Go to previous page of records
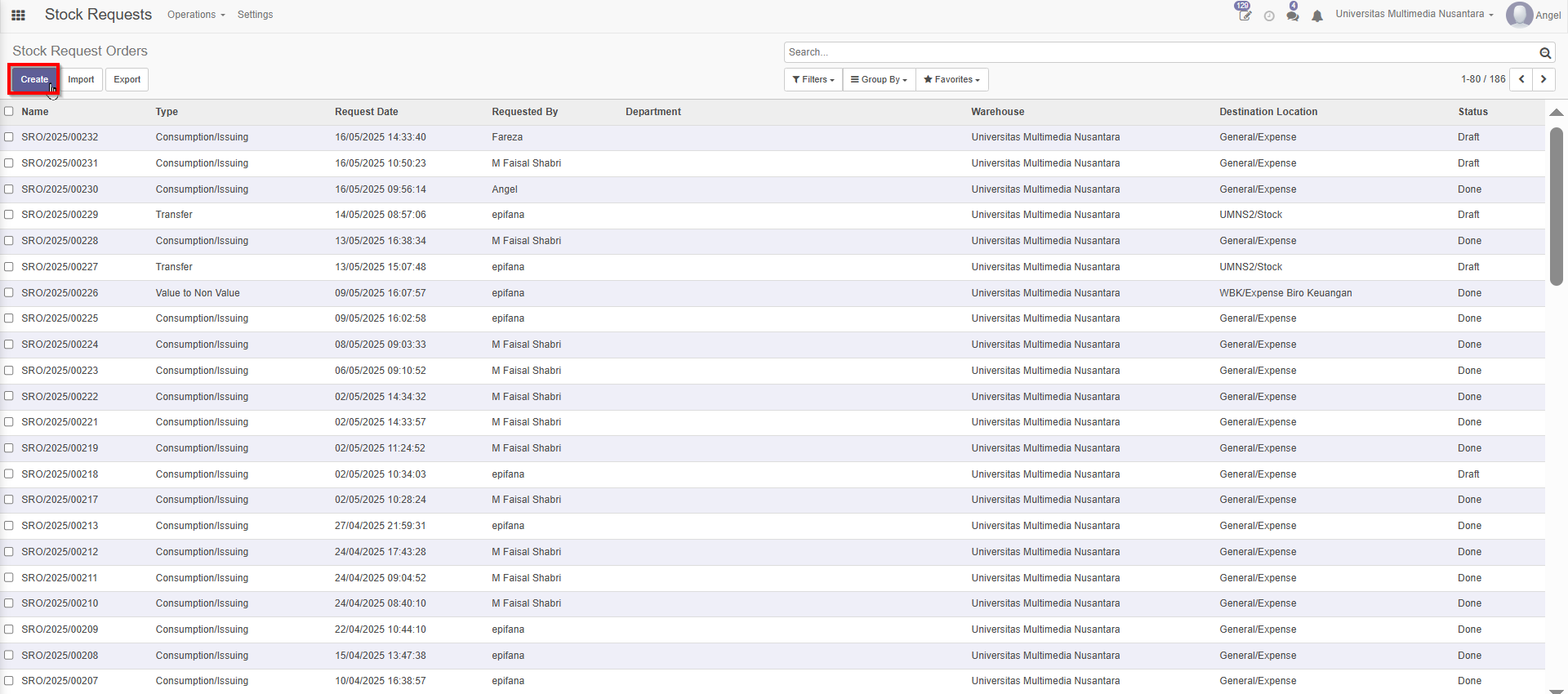 pos(1521,79)
